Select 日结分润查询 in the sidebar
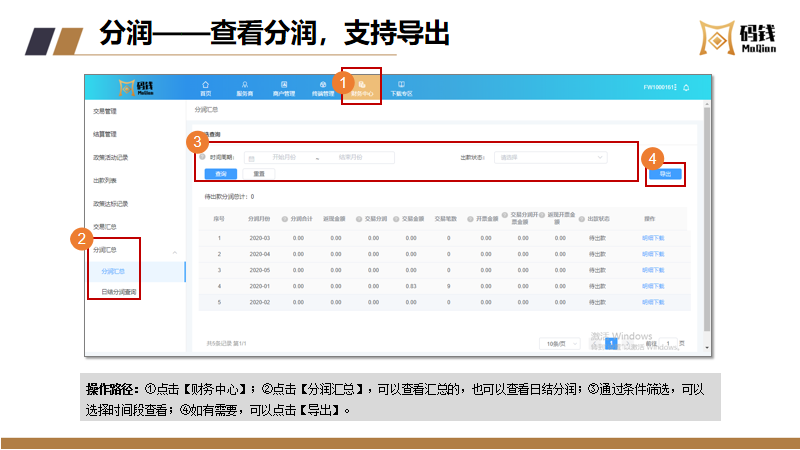The width and height of the screenshot is (800, 450). click(x=119, y=292)
